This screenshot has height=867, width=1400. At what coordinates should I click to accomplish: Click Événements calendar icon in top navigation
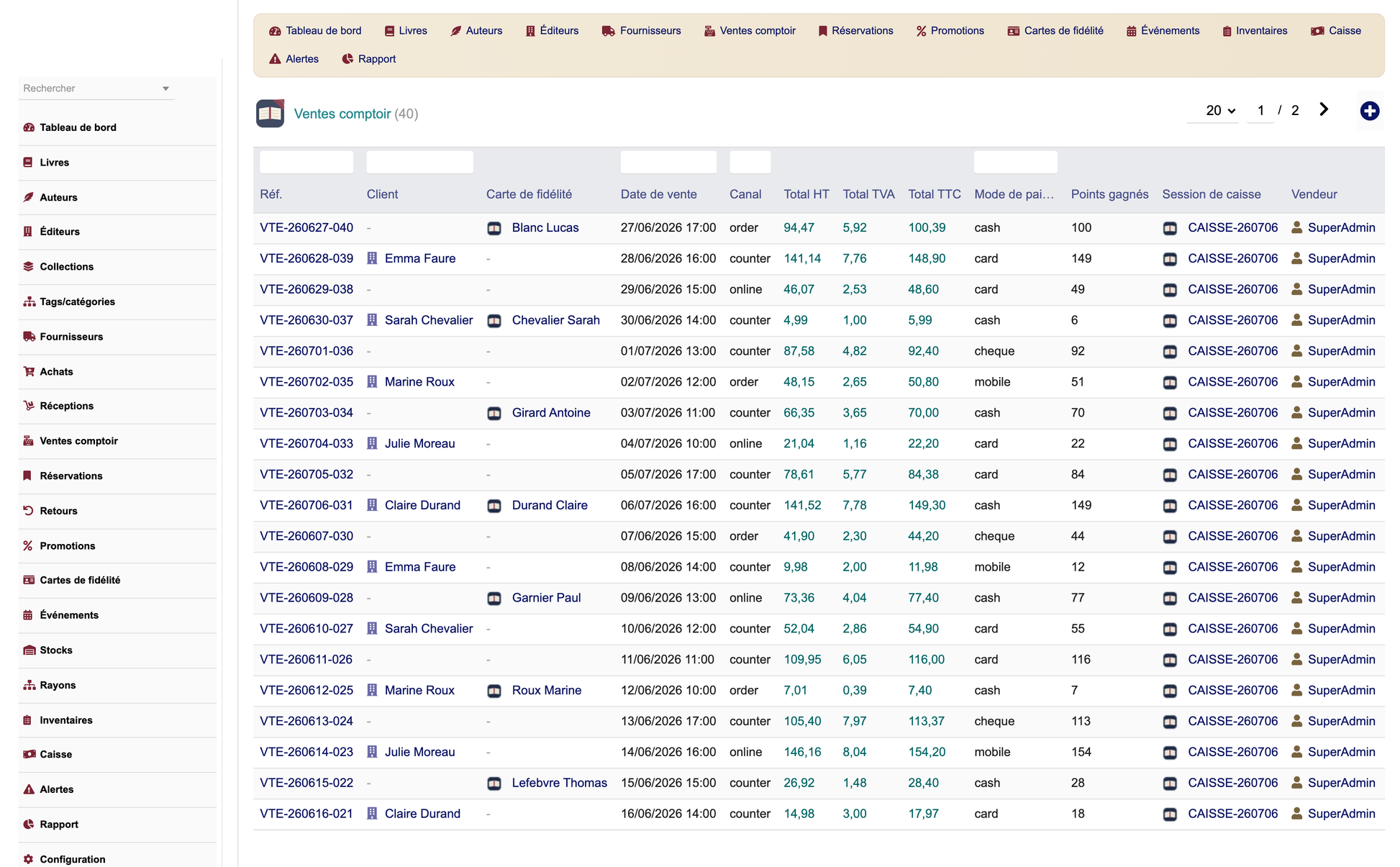[x=1131, y=31]
